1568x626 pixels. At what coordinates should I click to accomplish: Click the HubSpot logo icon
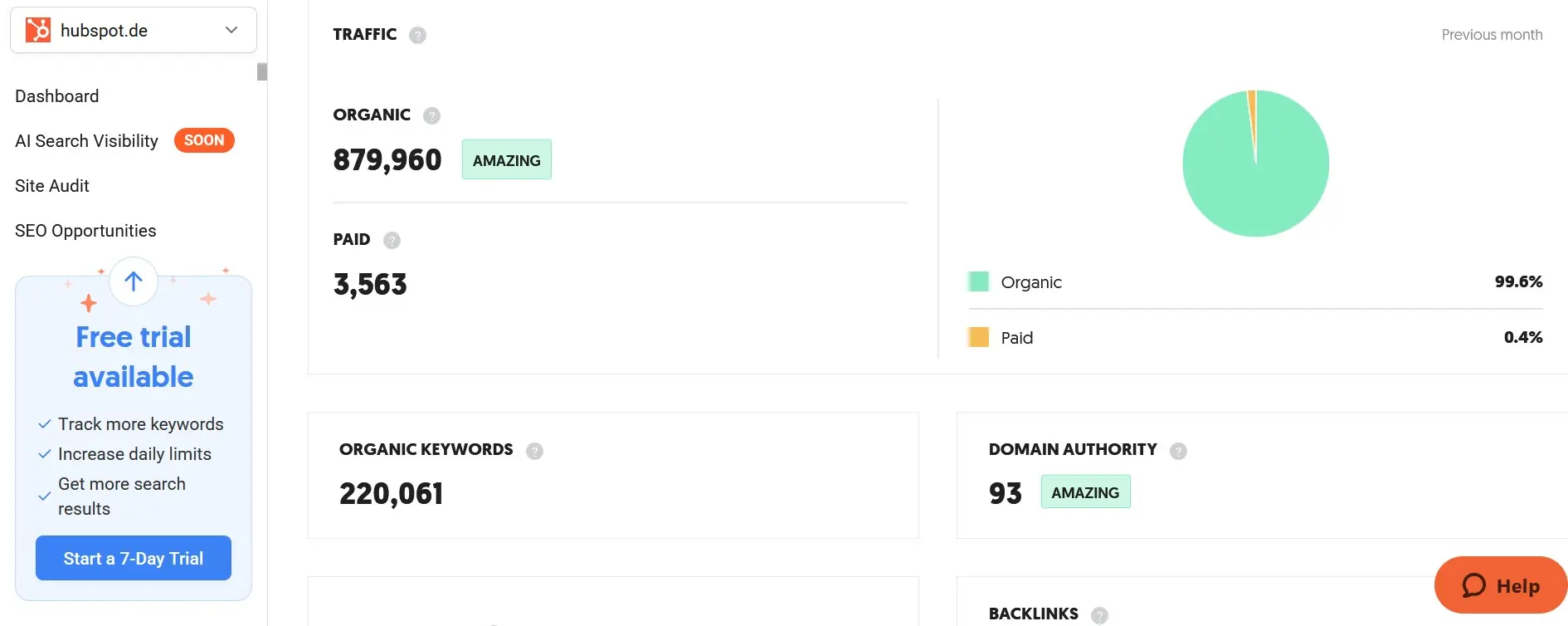[x=37, y=30]
